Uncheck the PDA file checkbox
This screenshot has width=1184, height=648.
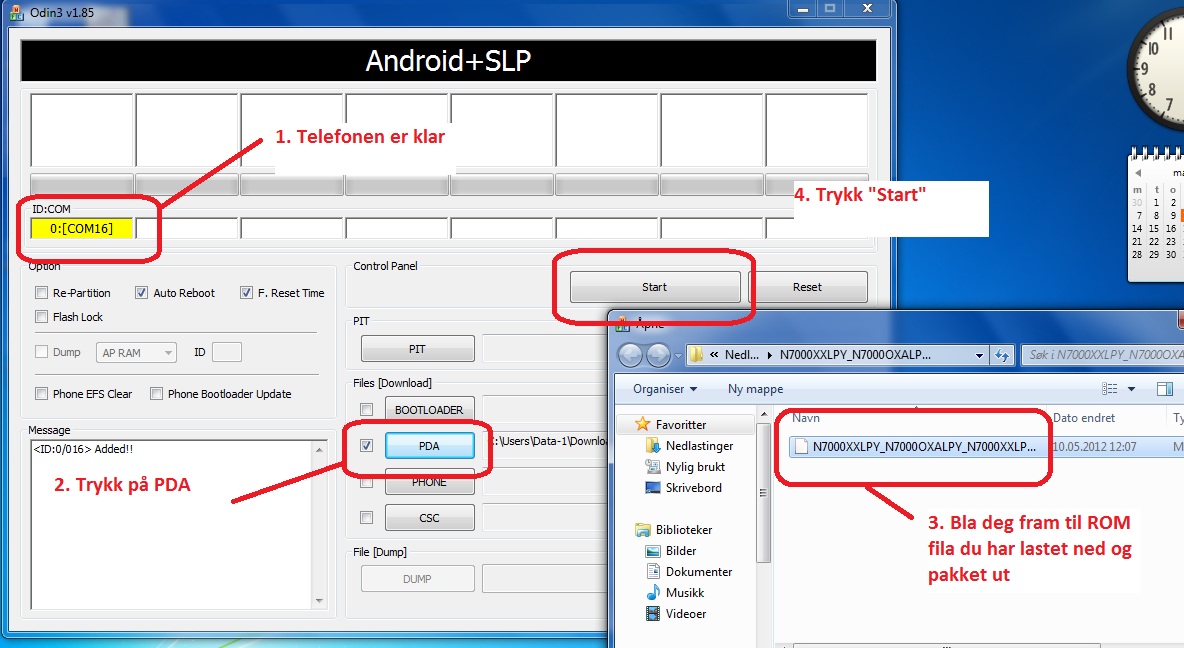coord(366,446)
